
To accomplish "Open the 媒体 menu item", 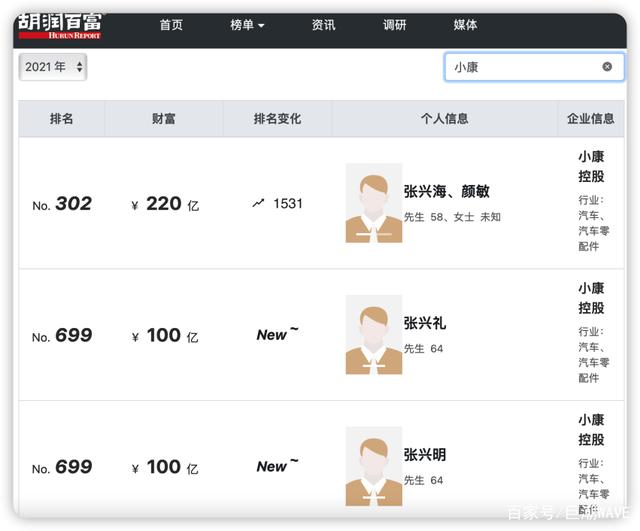I will click(x=465, y=25).
